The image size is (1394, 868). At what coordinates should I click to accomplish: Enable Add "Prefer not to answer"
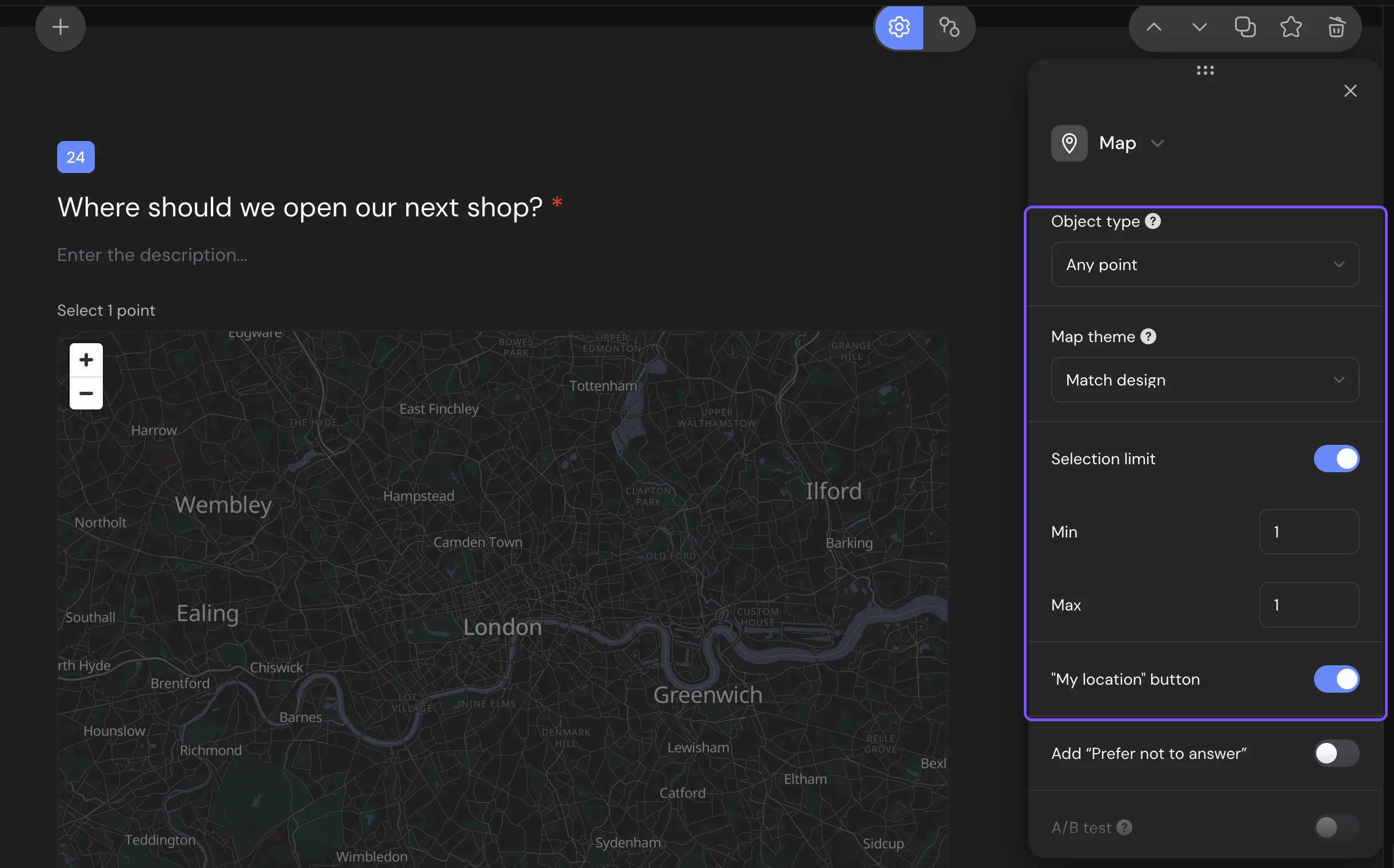1336,753
